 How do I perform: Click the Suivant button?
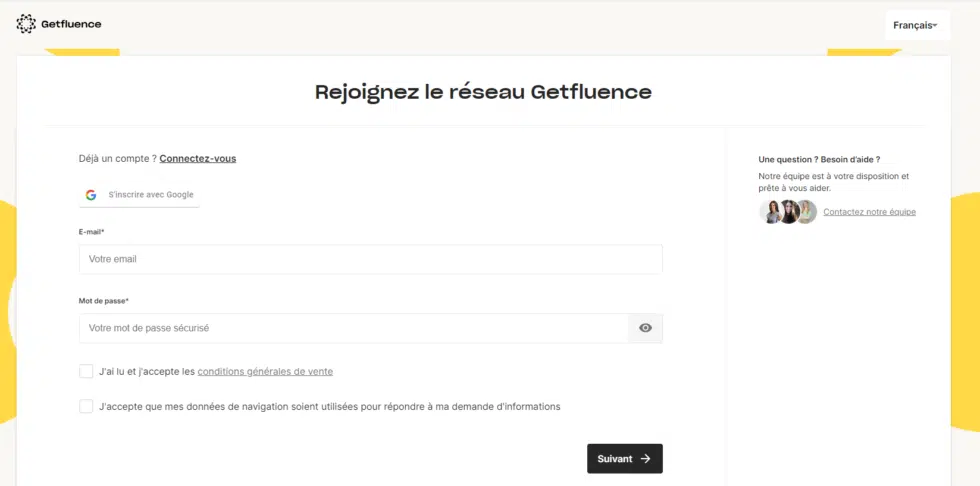624,459
